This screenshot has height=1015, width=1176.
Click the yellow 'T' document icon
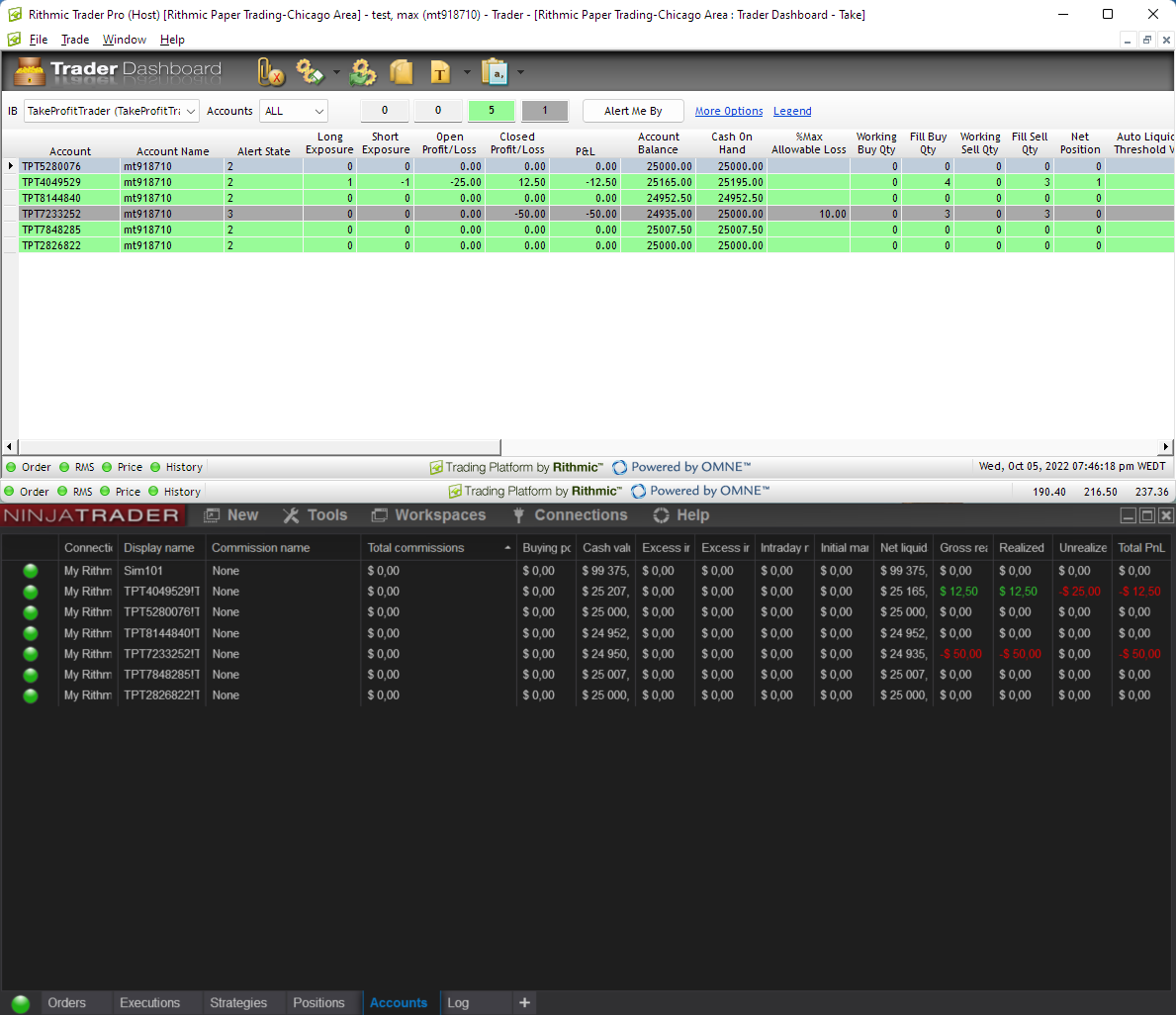pyautogui.click(x=440, y=72)
